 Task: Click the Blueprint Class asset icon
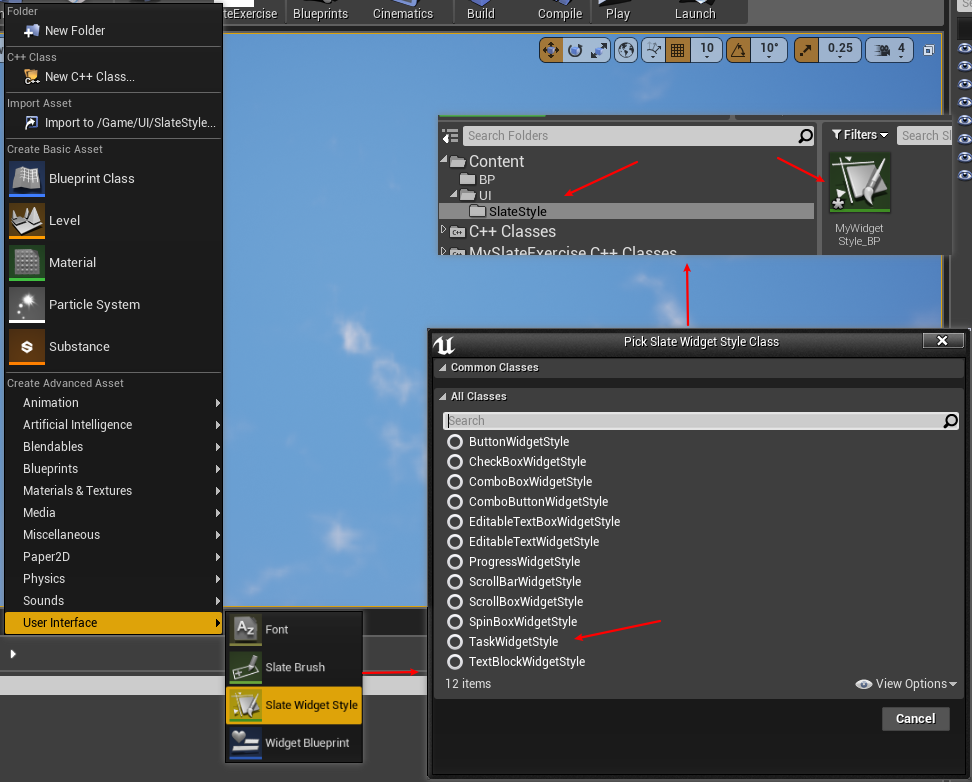pos(27,179)
